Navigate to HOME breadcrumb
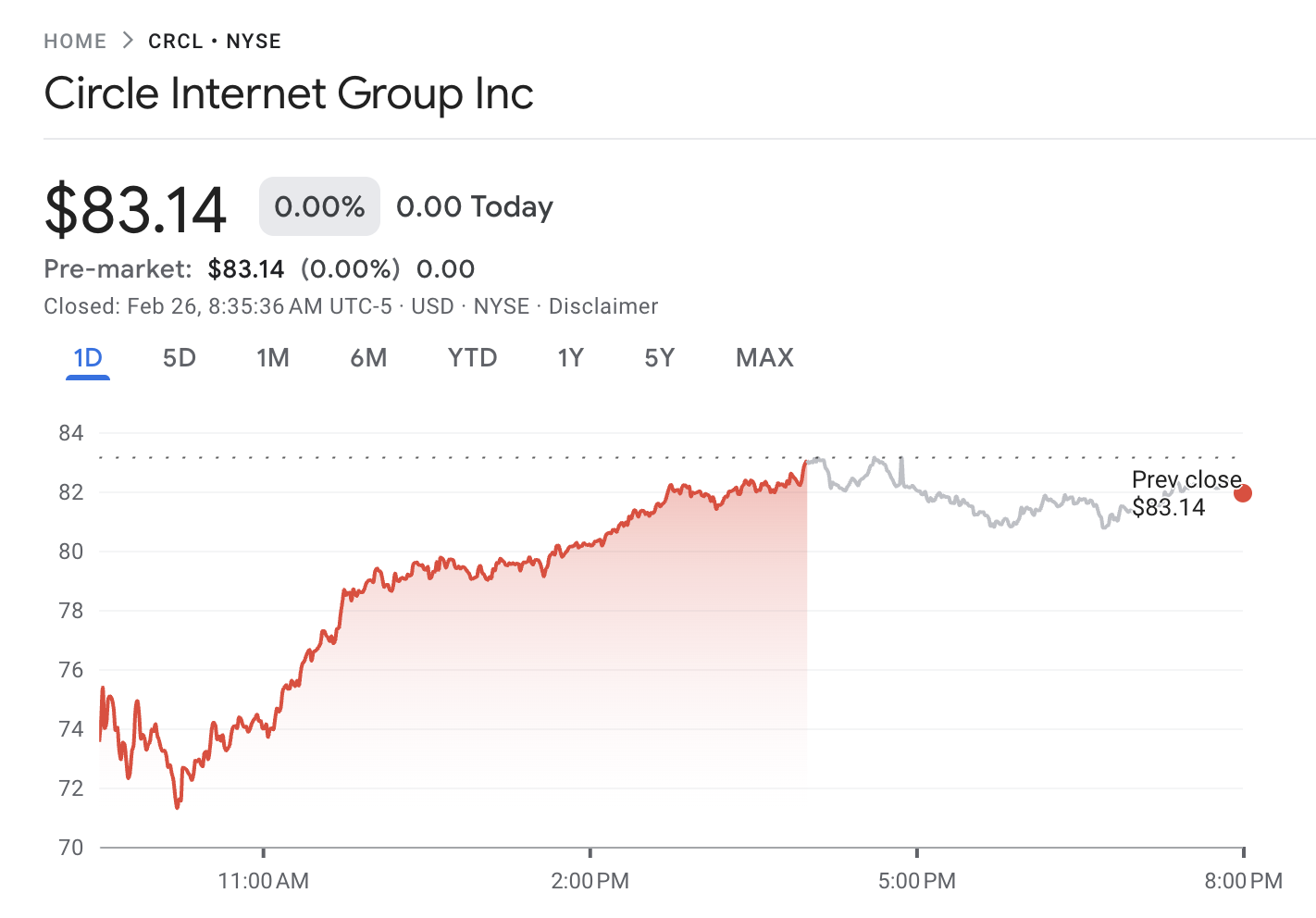 [x=75, y=41]
